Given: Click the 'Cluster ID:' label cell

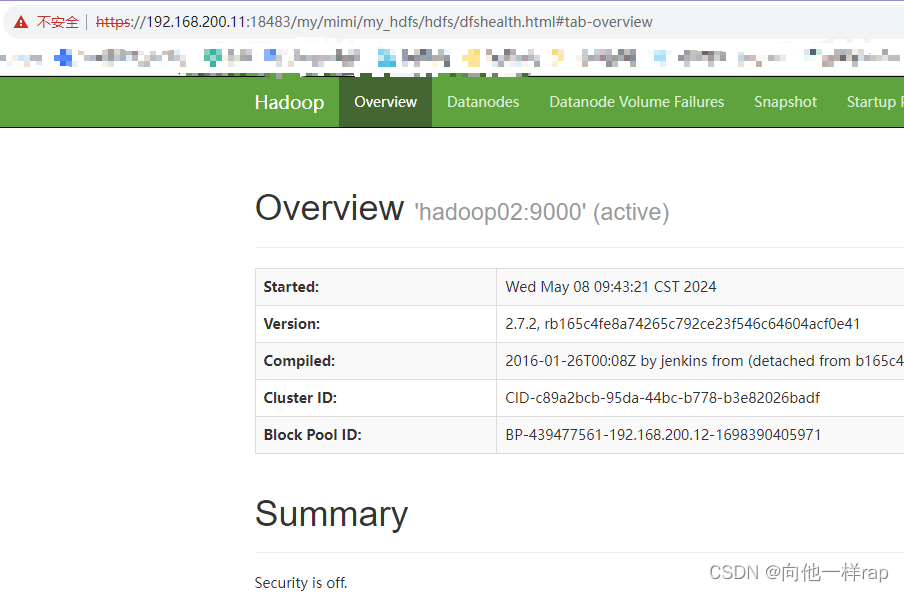Looking at the screenshot, I should point(376,398).
